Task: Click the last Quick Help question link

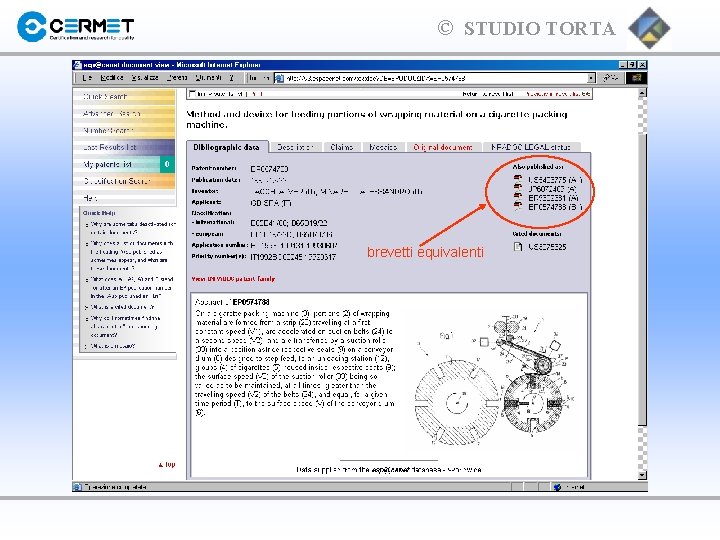Action: point(112,346)
